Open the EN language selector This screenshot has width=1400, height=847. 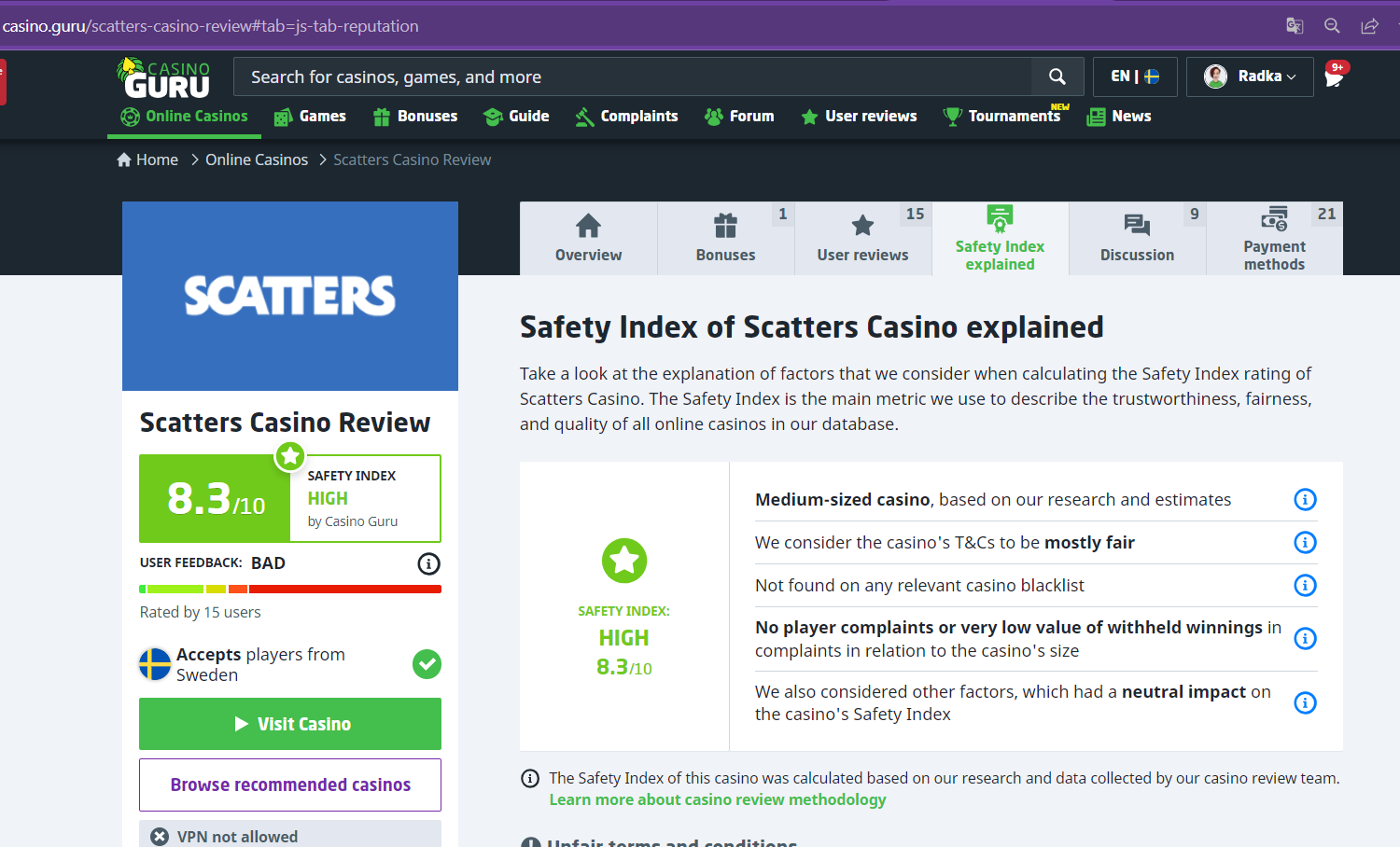tap(1134, 76)
